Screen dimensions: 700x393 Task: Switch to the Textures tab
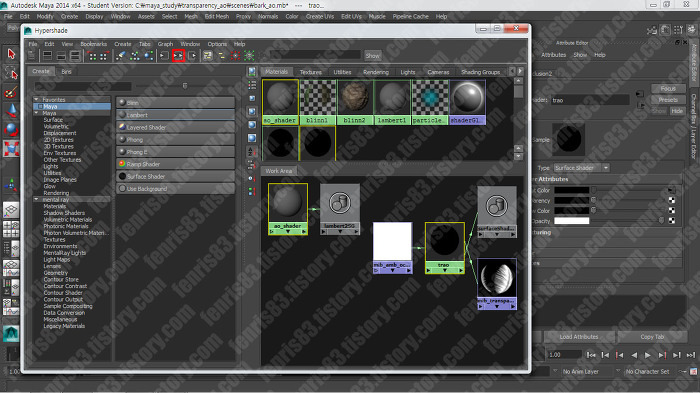(x=311, y=72)
